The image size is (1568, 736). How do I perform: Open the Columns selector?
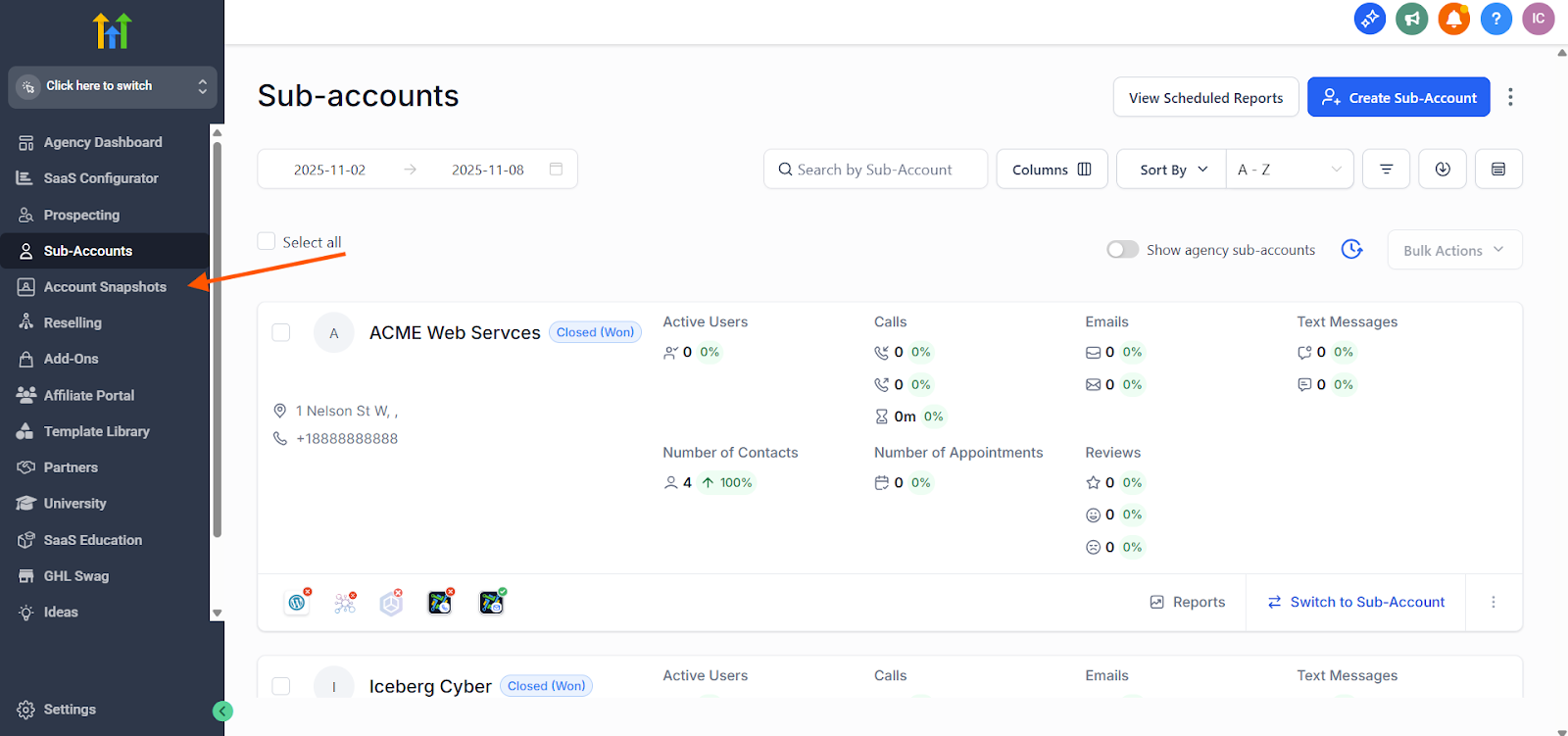point(1052,170)
